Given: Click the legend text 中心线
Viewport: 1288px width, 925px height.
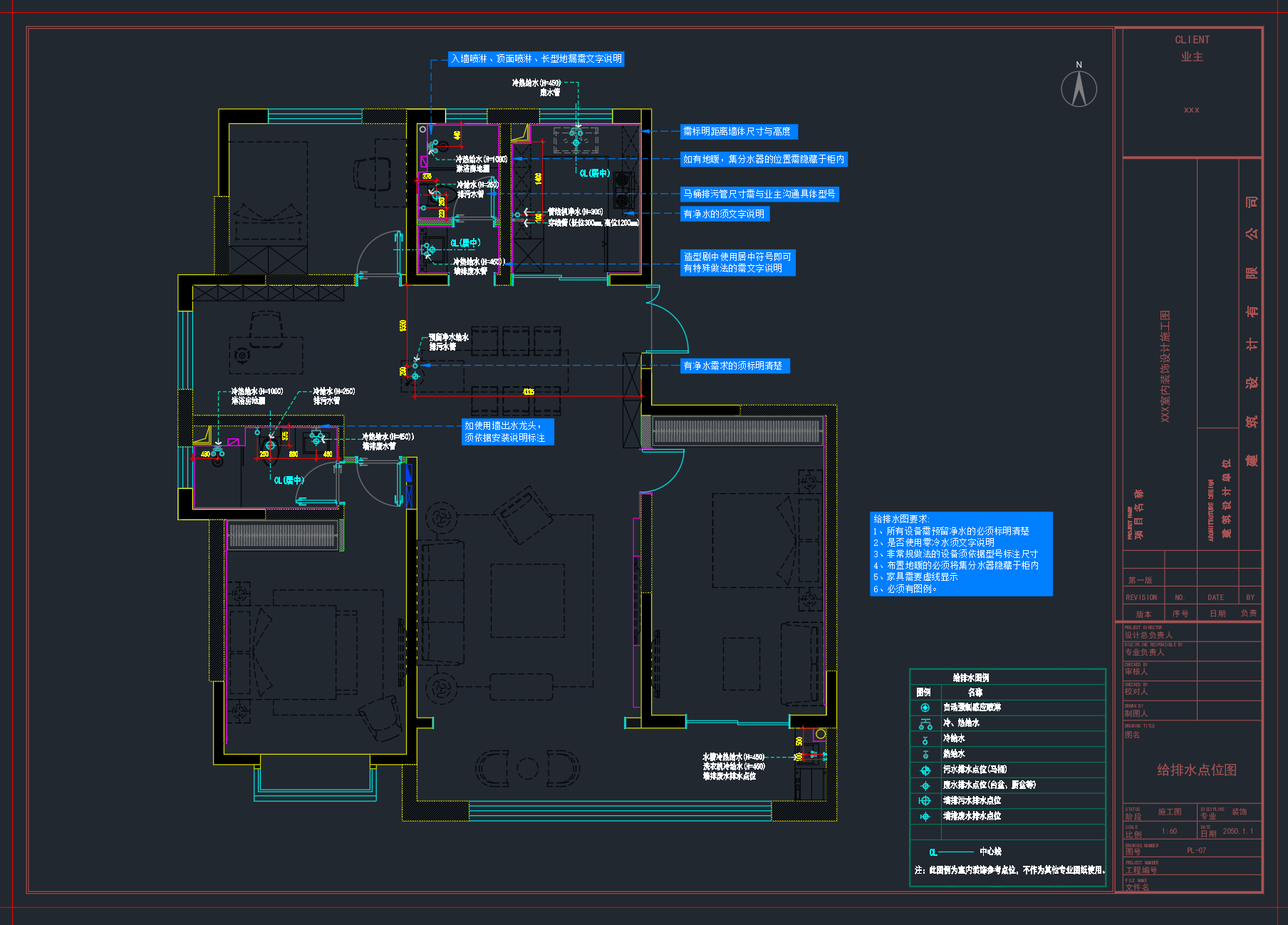Looking at the screenshot, I should pos(991,852).
